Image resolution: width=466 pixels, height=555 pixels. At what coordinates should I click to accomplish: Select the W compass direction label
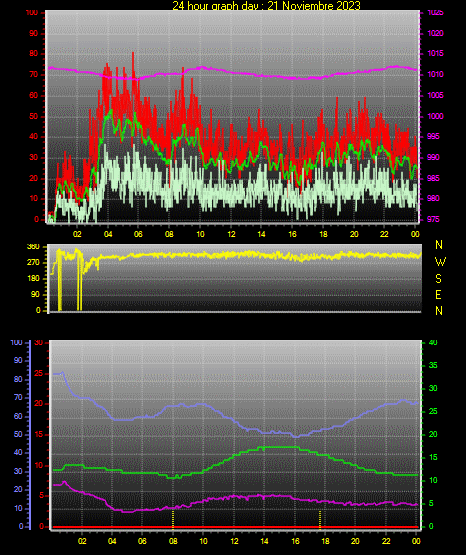(x=440, y=262)
